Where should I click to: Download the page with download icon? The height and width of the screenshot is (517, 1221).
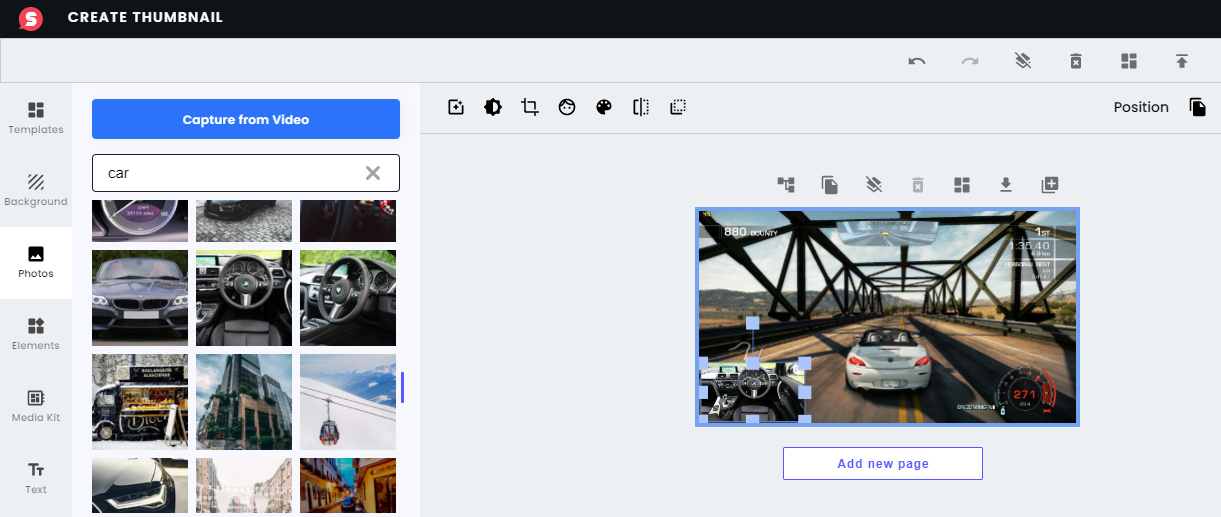1006,184
